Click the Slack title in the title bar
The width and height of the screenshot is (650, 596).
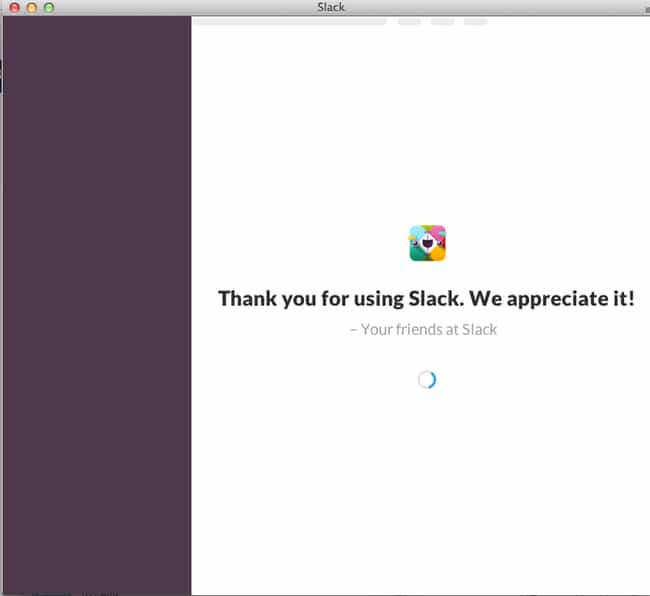tap(331, 7)
